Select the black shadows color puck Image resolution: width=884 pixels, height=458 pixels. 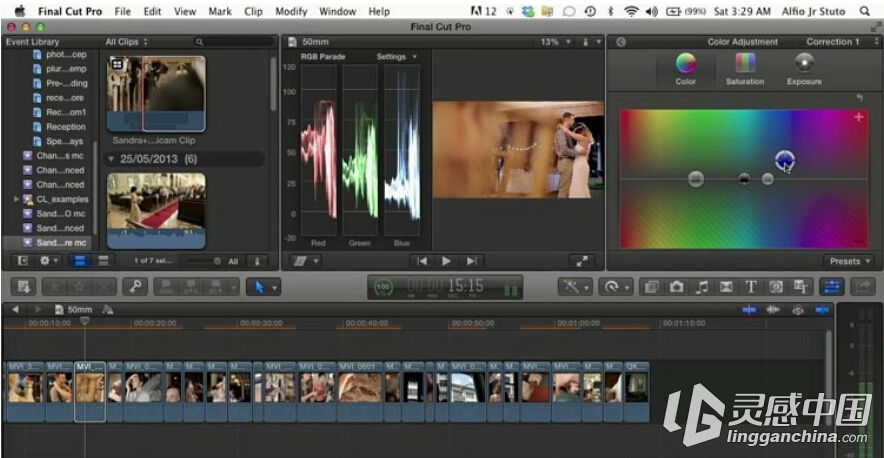tap(744, 179)
